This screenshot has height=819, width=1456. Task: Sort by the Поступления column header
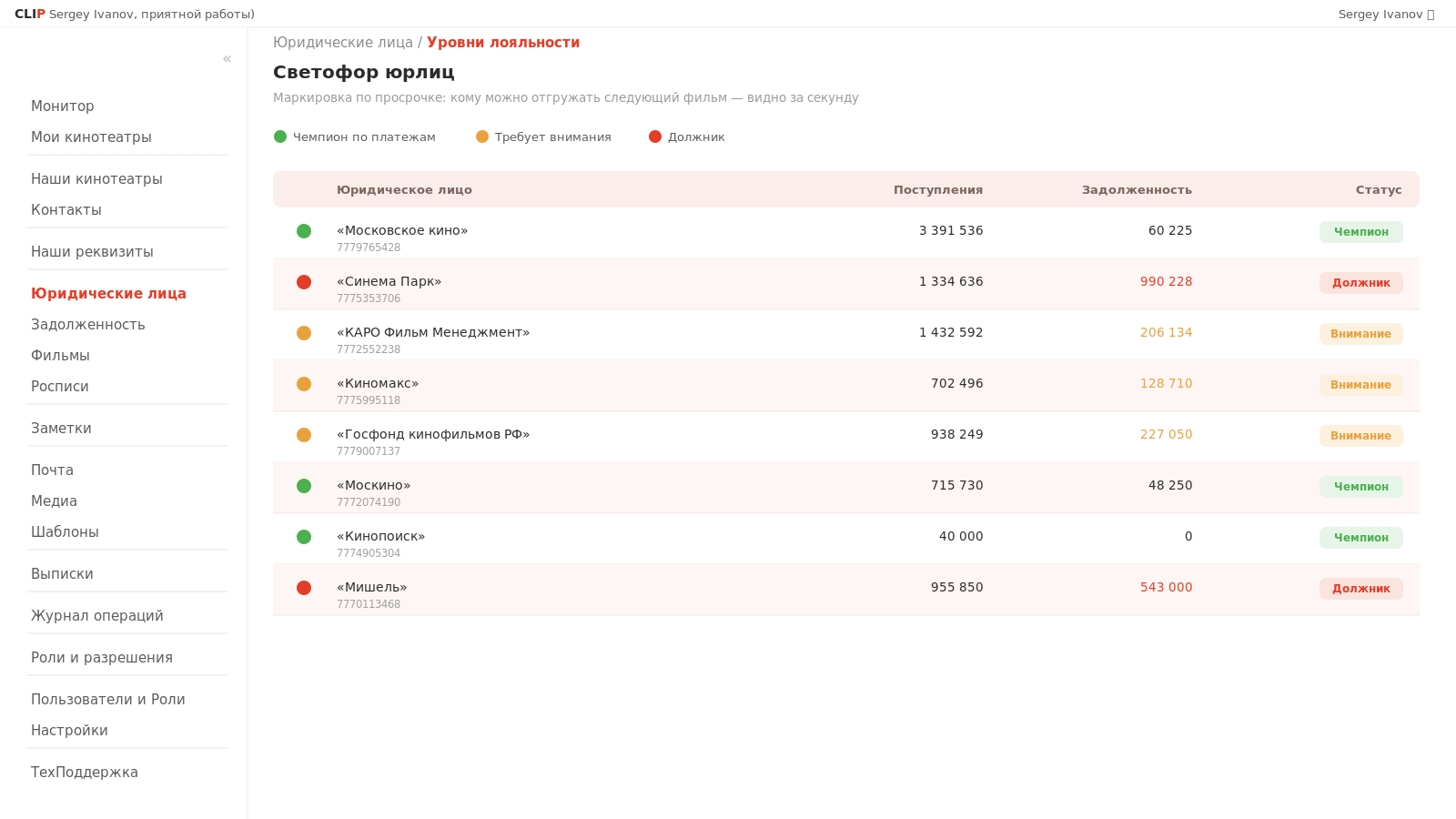938,190
